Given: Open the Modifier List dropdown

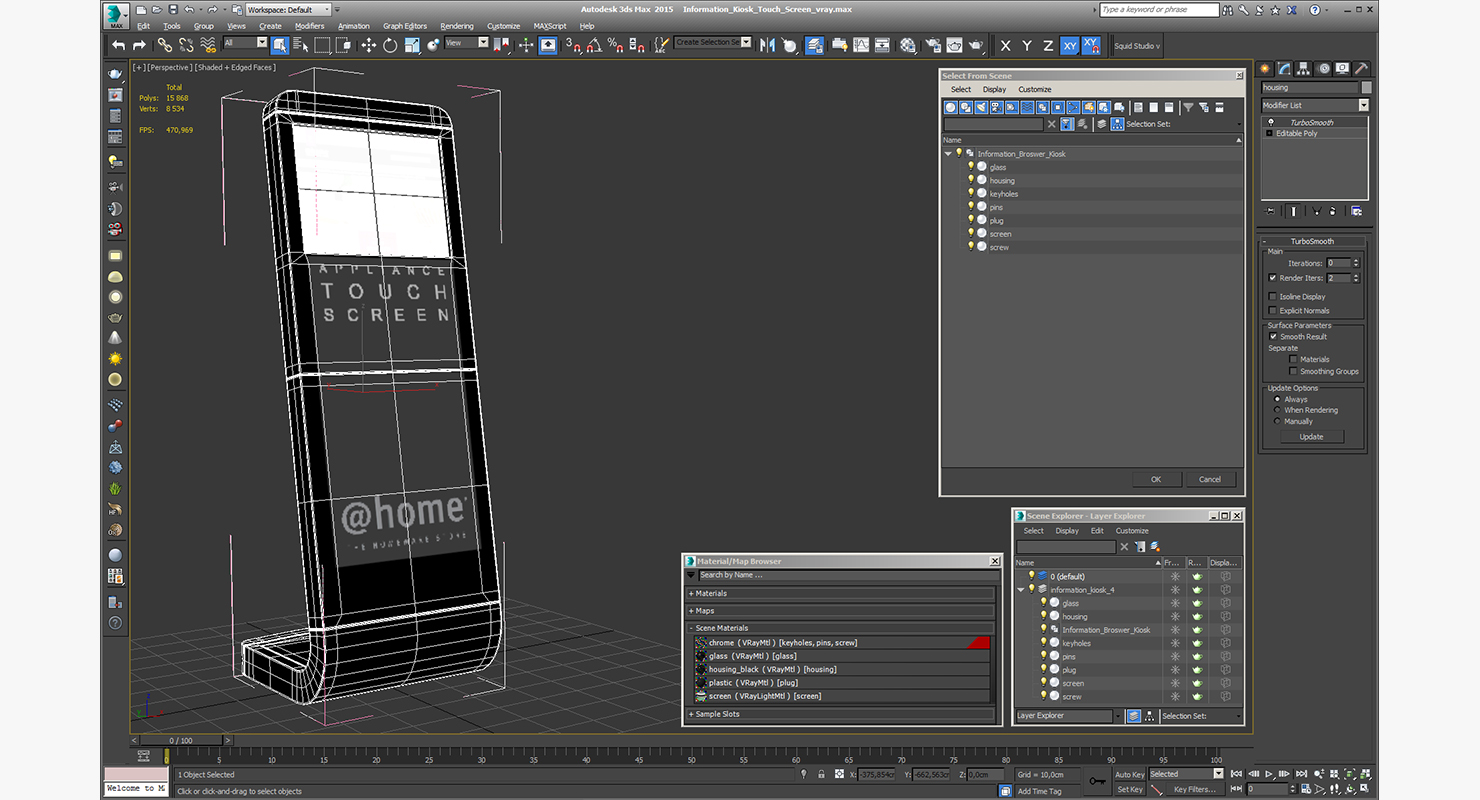Looking at the screenshot, I should 1315,105.
